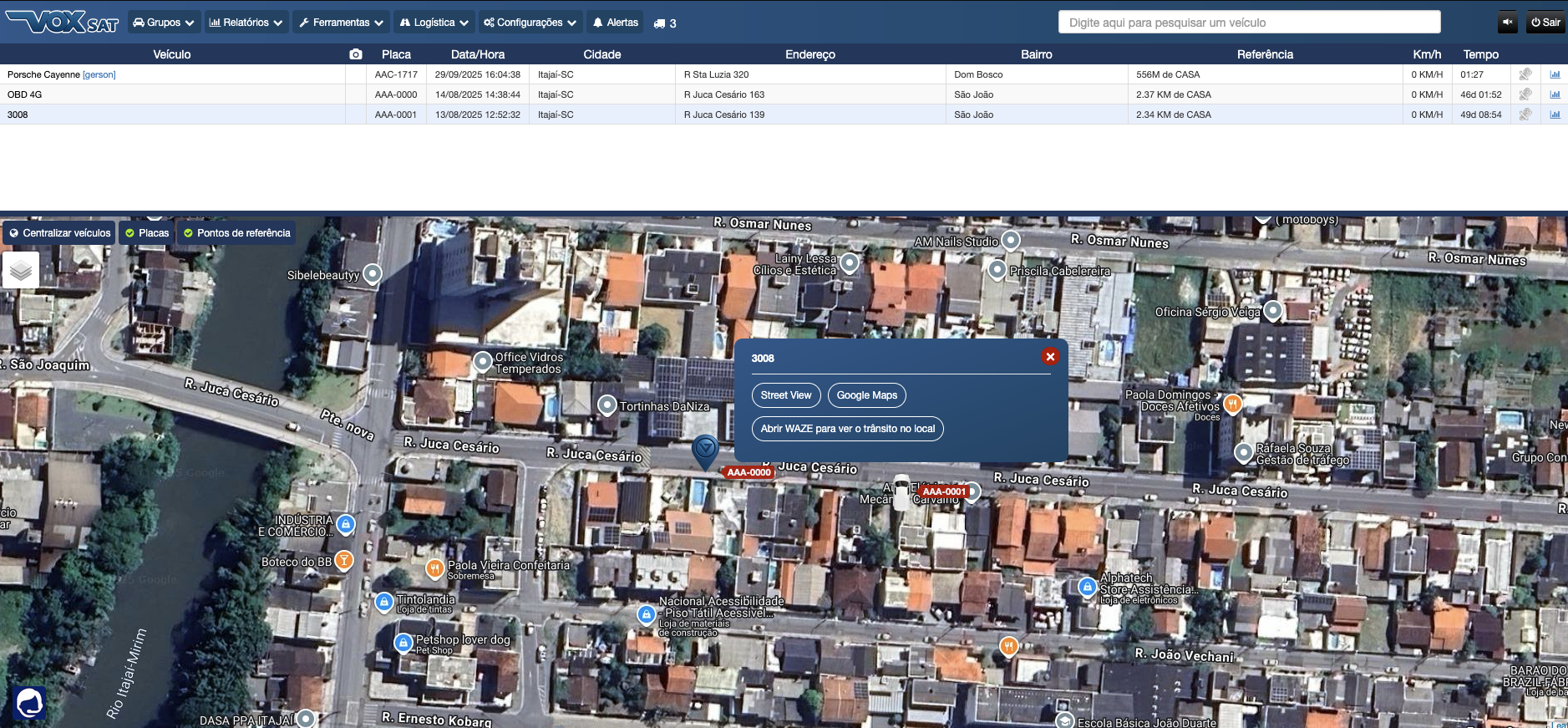
Task: Click satellite signal icon in OBD 4G row
Action: (1525, 94)
